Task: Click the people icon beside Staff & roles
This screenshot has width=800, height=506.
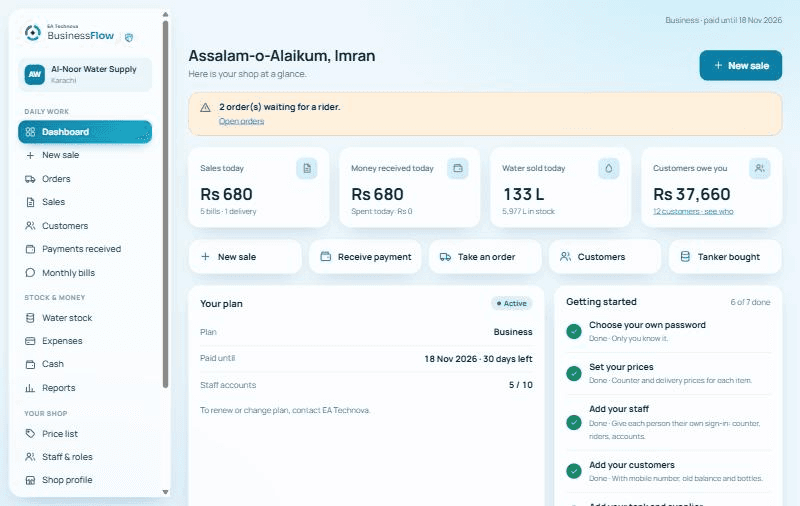Action: pos(30,457)
